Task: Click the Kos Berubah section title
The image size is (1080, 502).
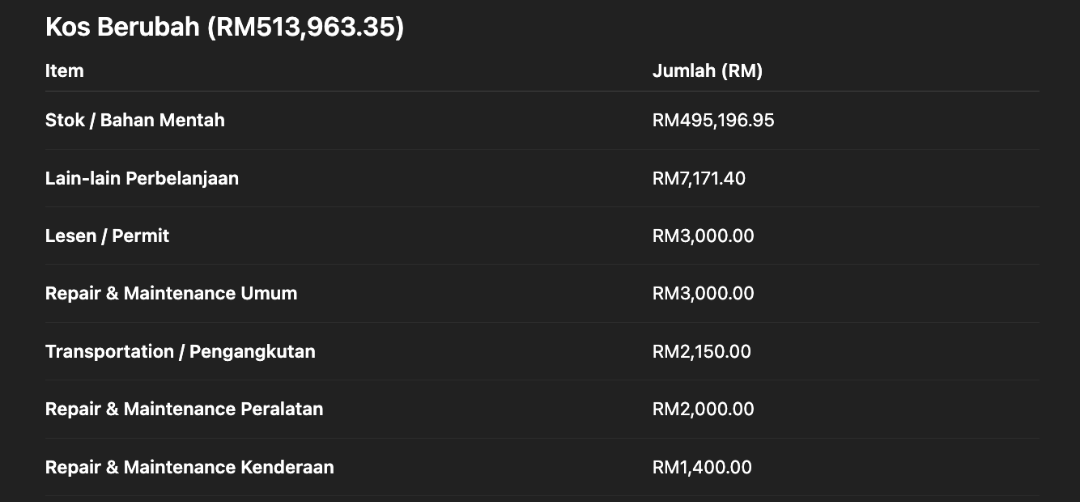Action: (x=122, y=27)
